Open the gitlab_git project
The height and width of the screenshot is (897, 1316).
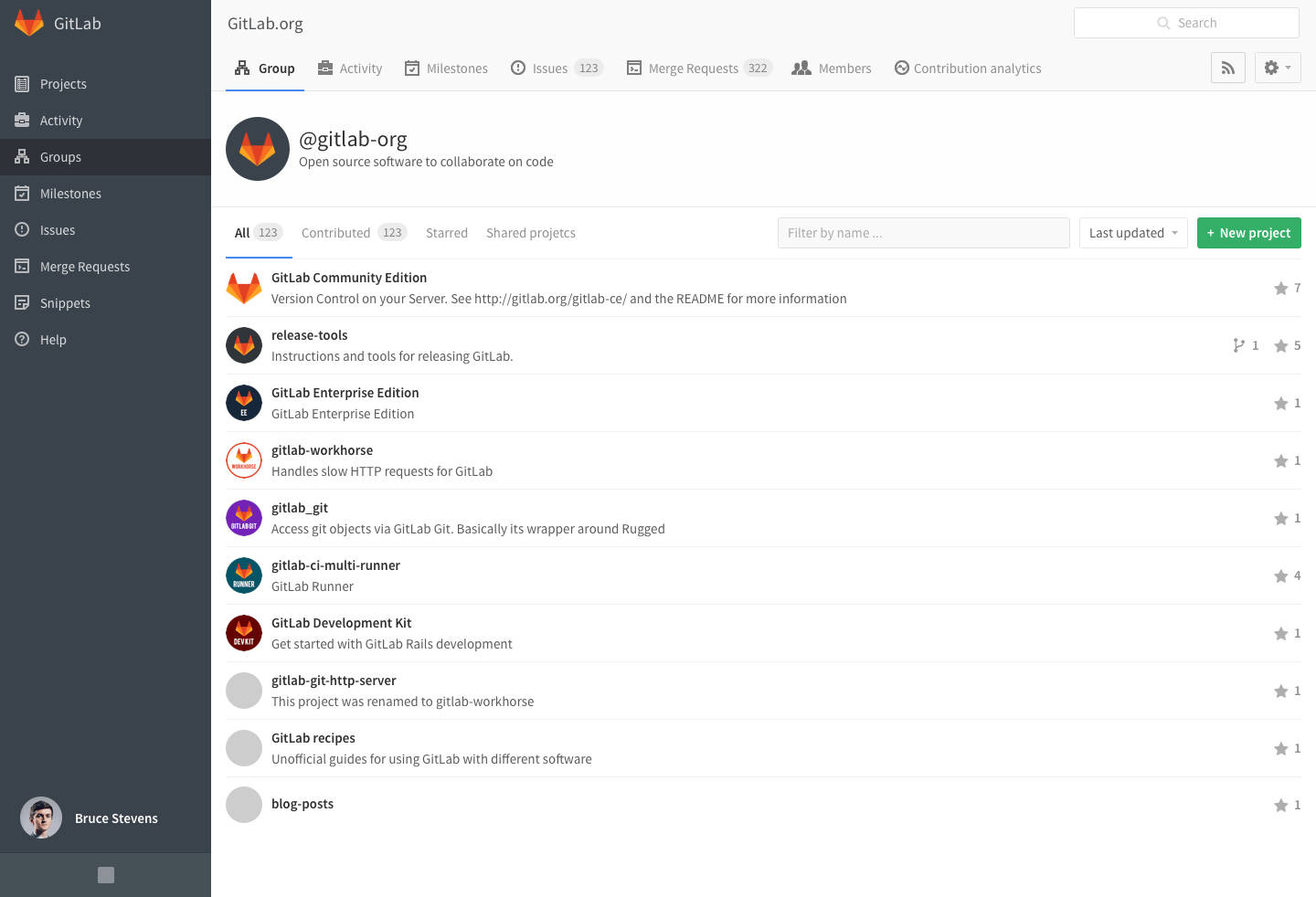pyautogui.click(x=300, y=508)
